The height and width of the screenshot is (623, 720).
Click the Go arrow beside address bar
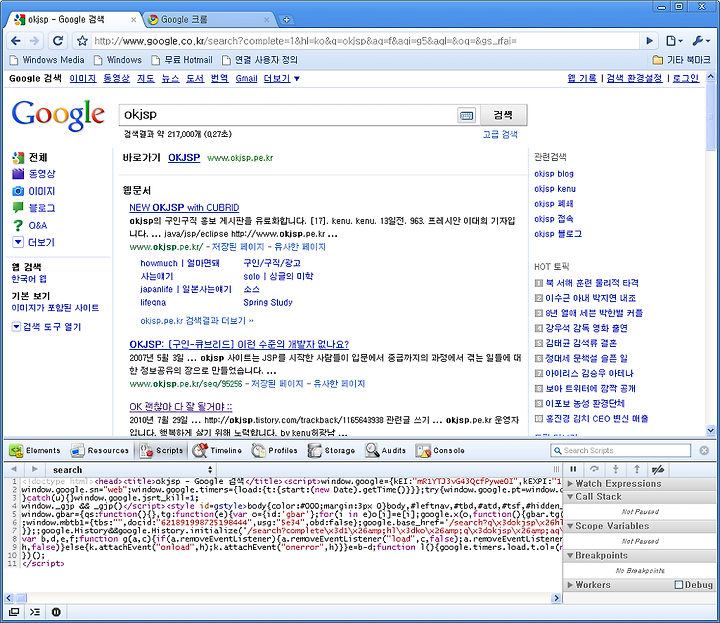(x=649, y=41)
